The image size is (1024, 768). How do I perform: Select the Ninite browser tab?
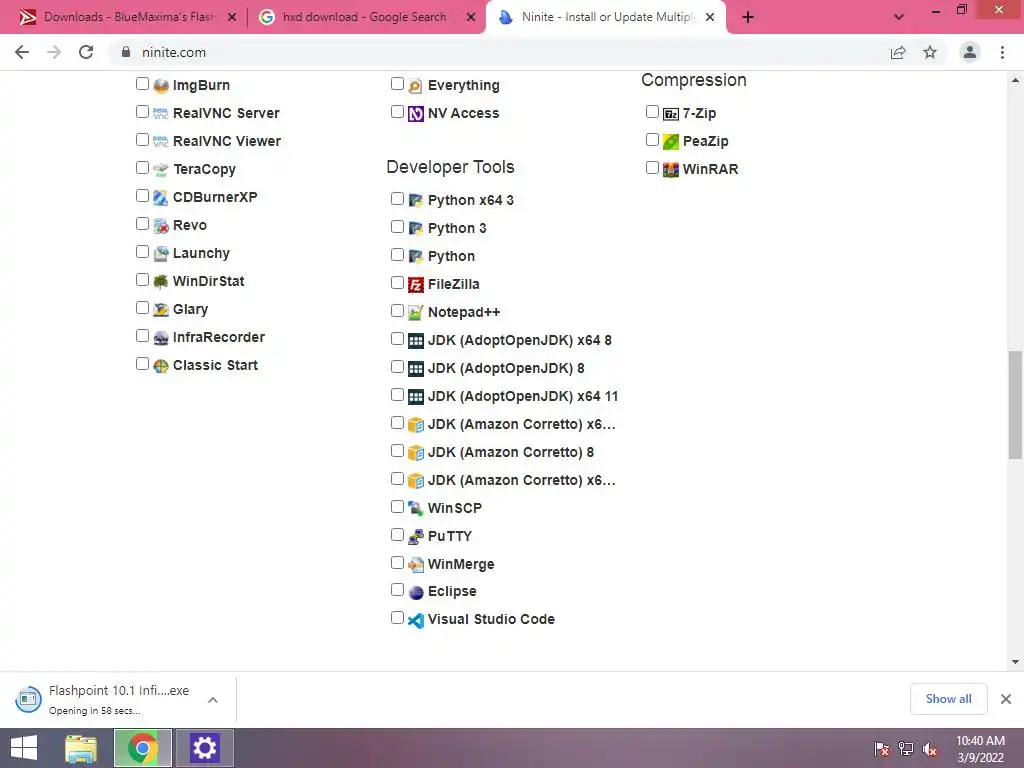pyautogui.click(x=604, y=17)
